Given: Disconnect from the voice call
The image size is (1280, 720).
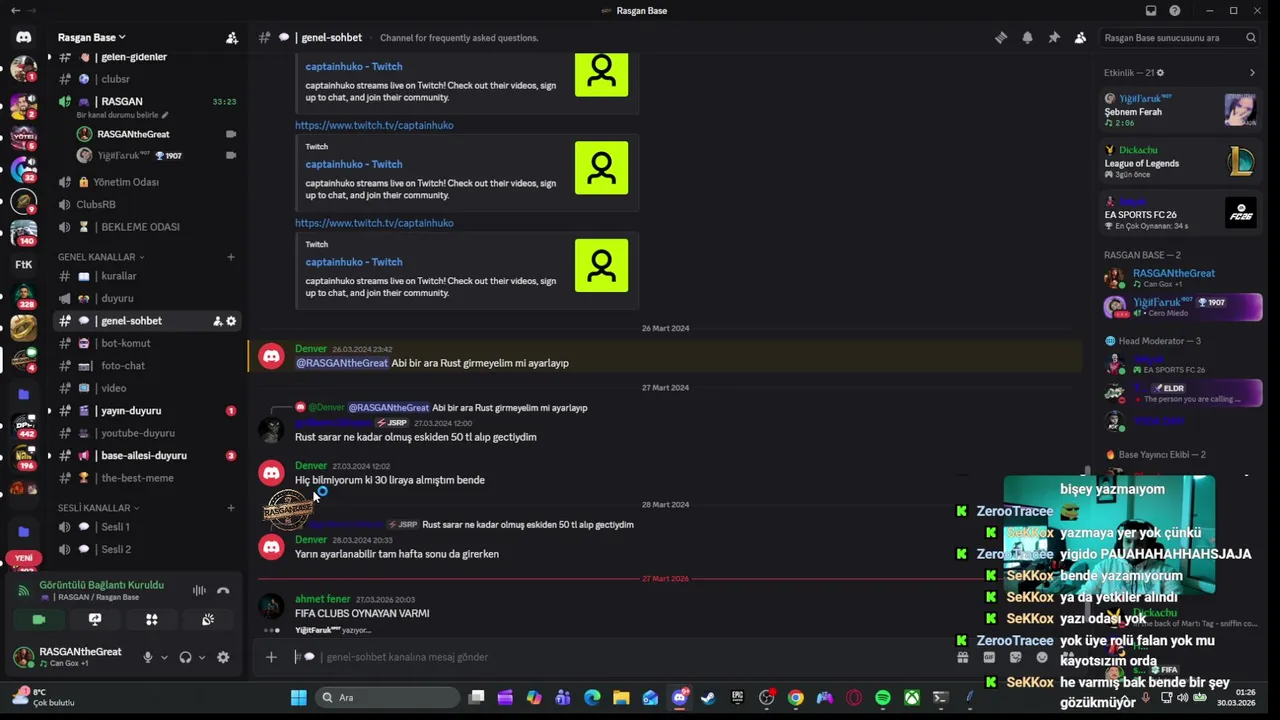Looking at the screenshot, I should pyautogui.click(x=223, y=591).
